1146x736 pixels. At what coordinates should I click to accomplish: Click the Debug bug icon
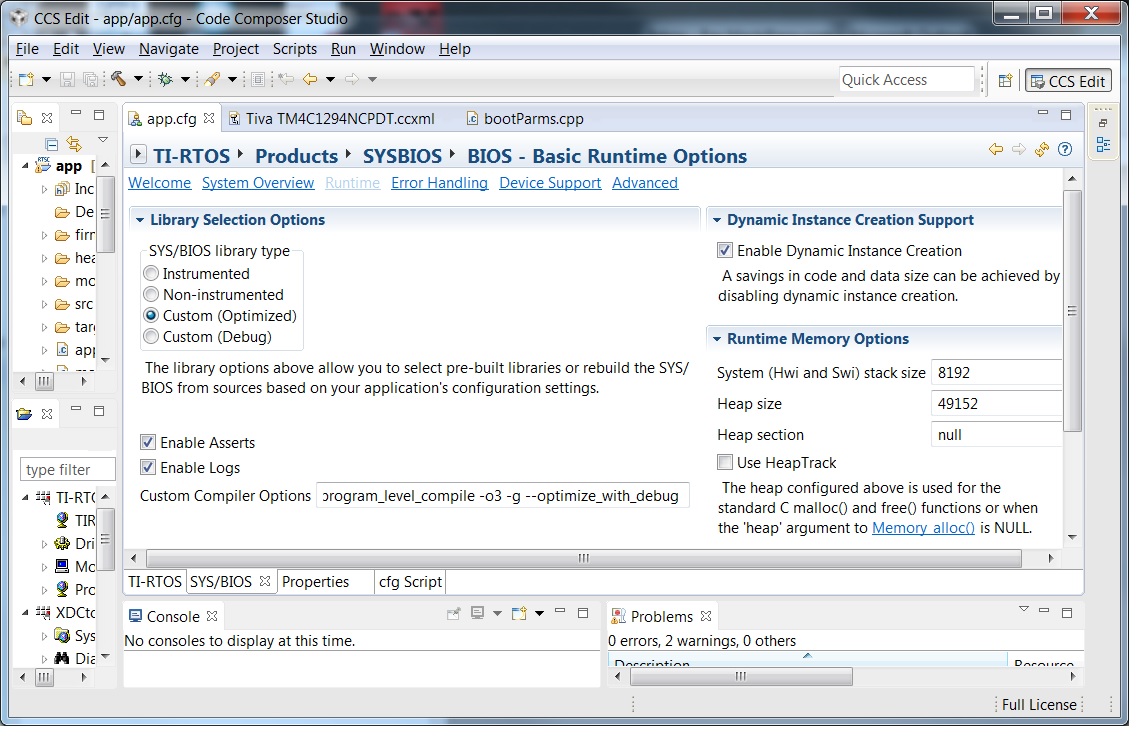(x=166, y=80)
